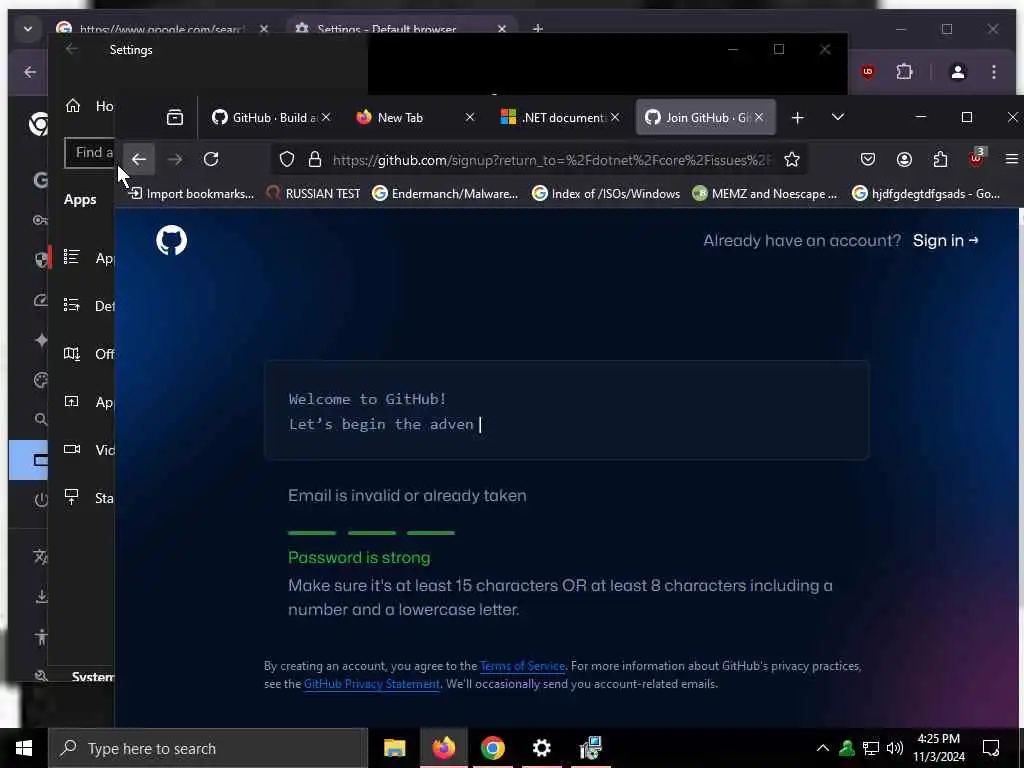1024x768 pixels.
Task: Open Firefox account icon
Action: [904, 159]
